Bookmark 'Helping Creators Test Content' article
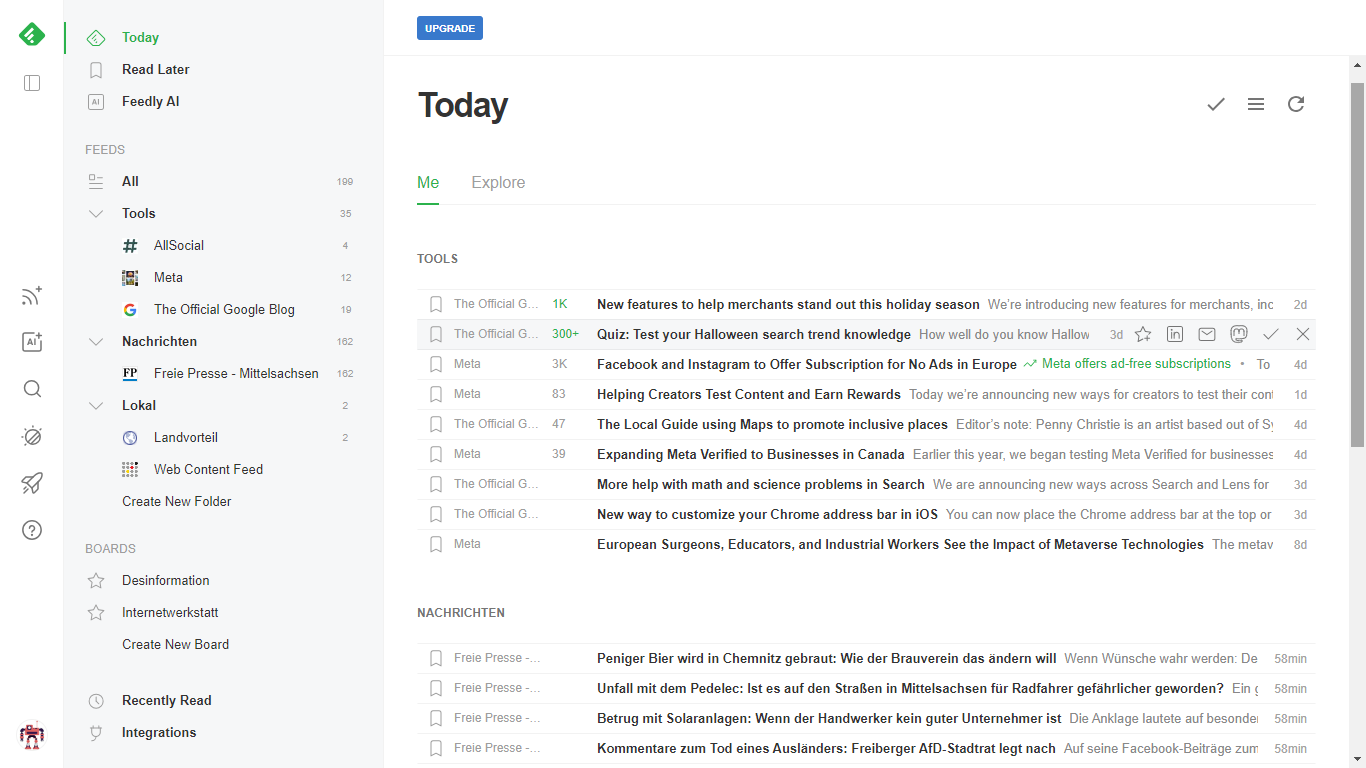 point(436,394)
